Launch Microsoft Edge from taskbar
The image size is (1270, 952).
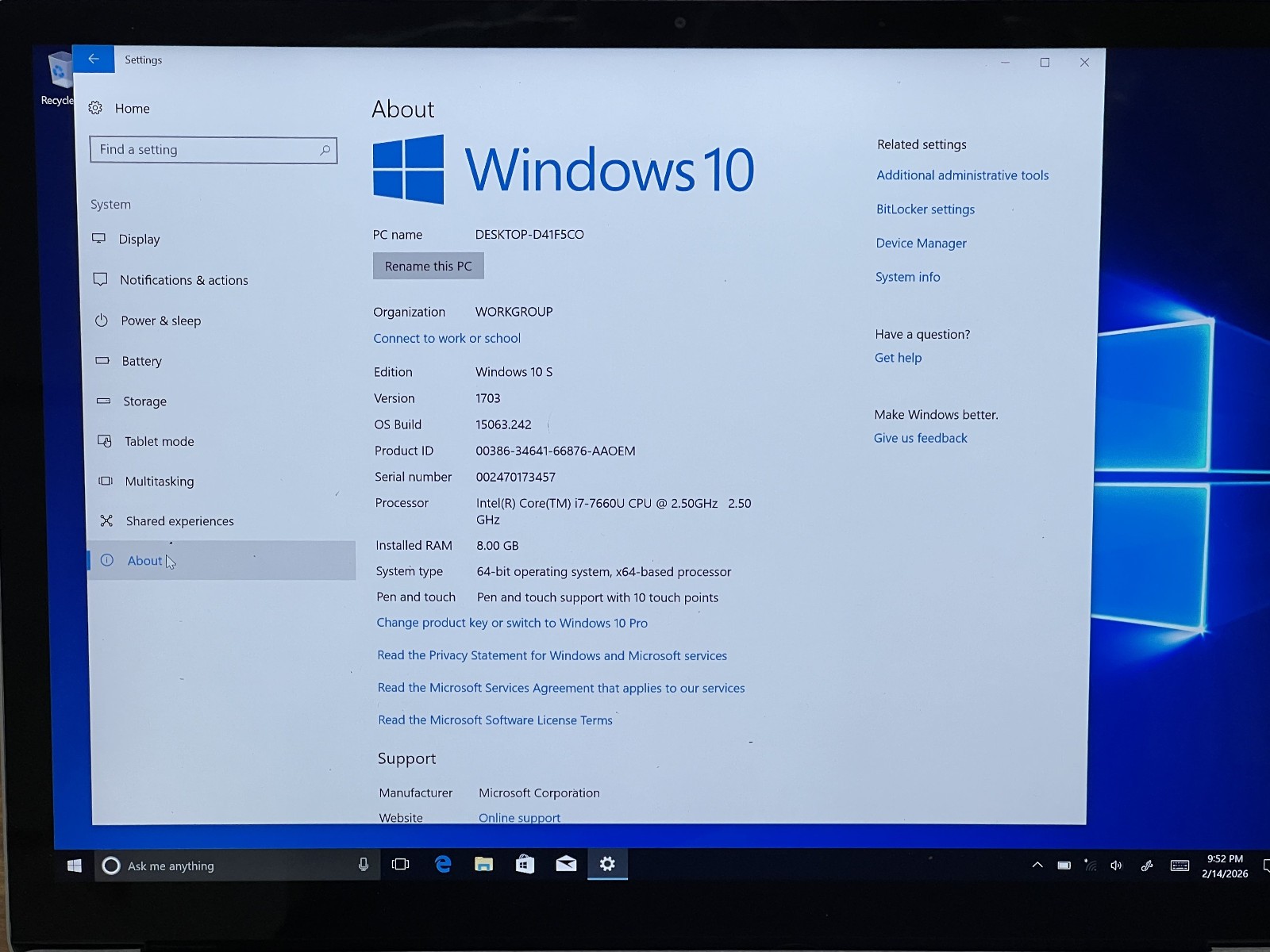[x=443, y=864]
